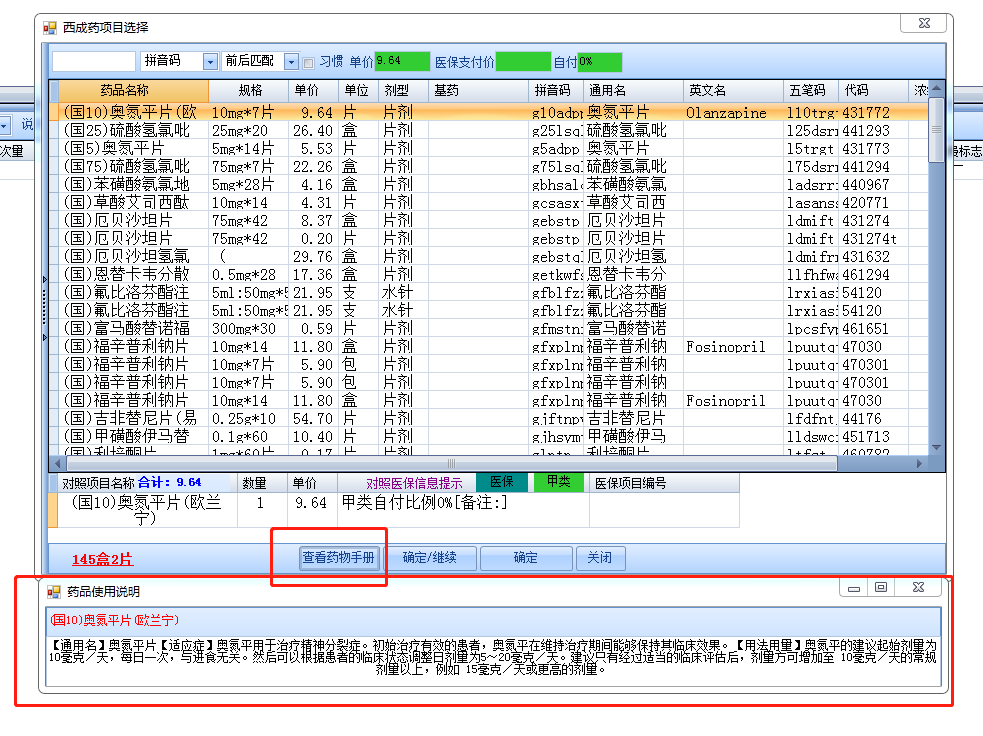This screenshot has width=983, height=736.
Task: Sort by 单价 column header in drug list
Action: coord(314,90)
